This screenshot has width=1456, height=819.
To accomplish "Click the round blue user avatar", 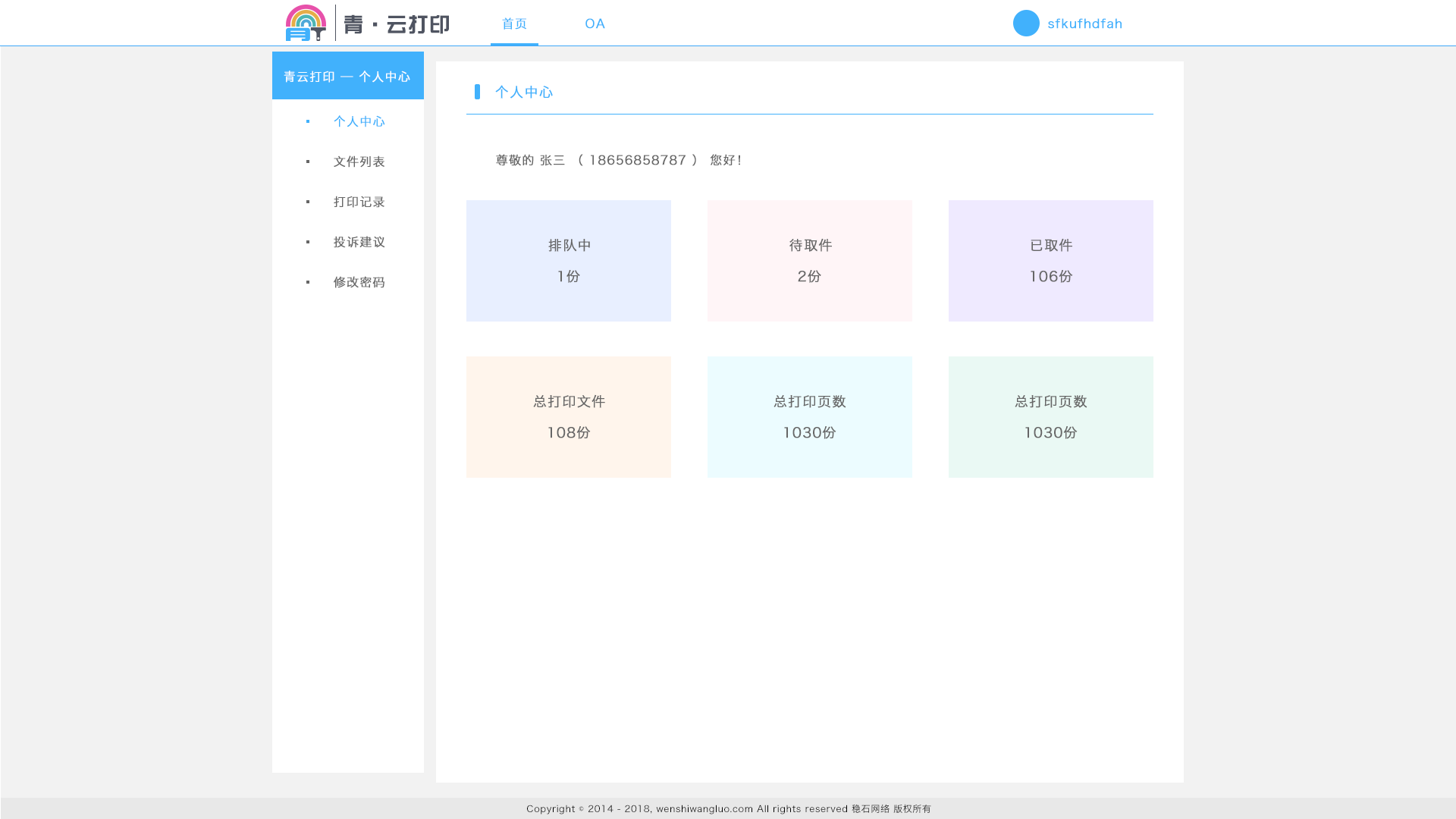I will 1026,24.
